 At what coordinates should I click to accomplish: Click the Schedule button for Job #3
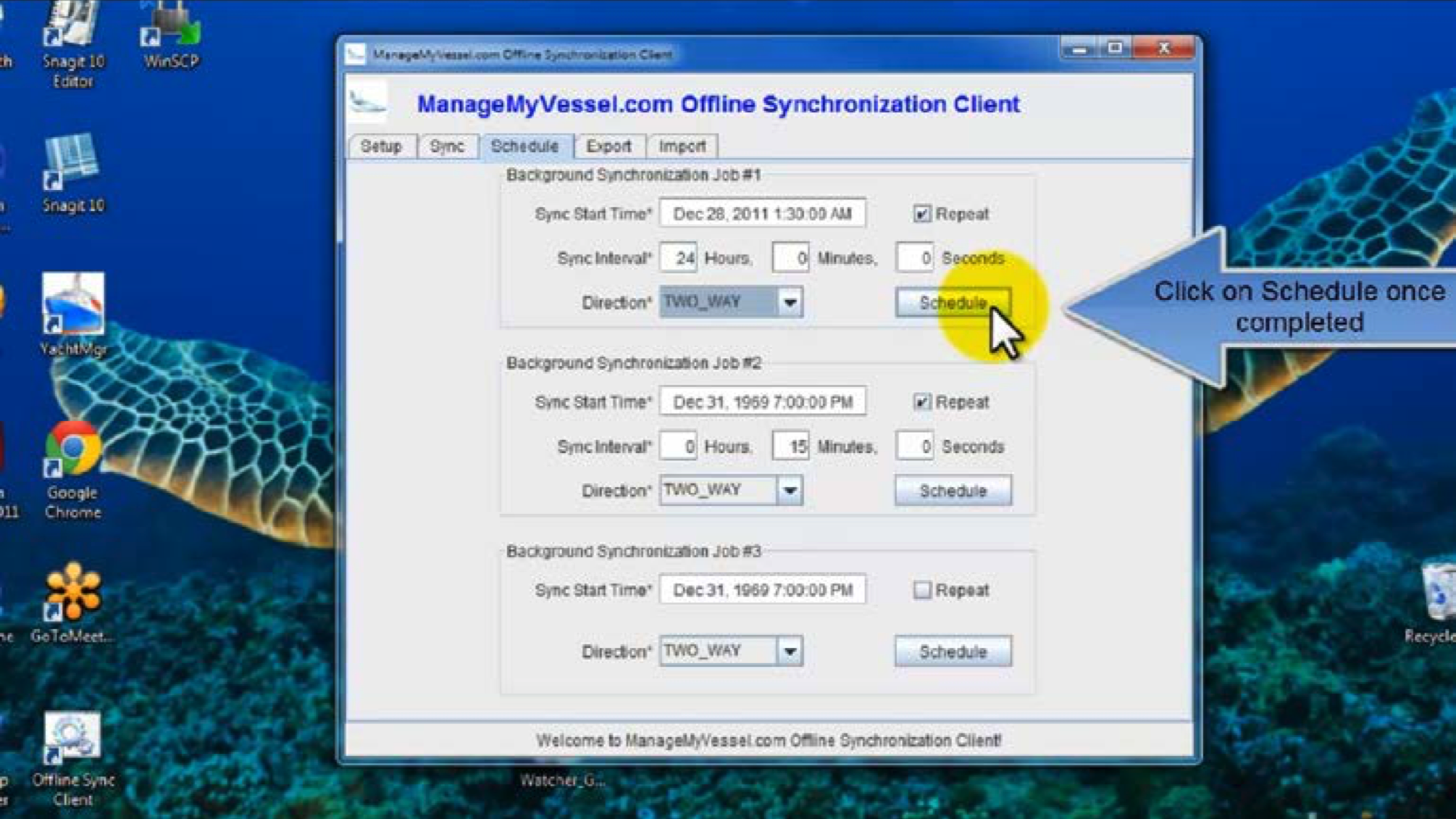[953, 652]
